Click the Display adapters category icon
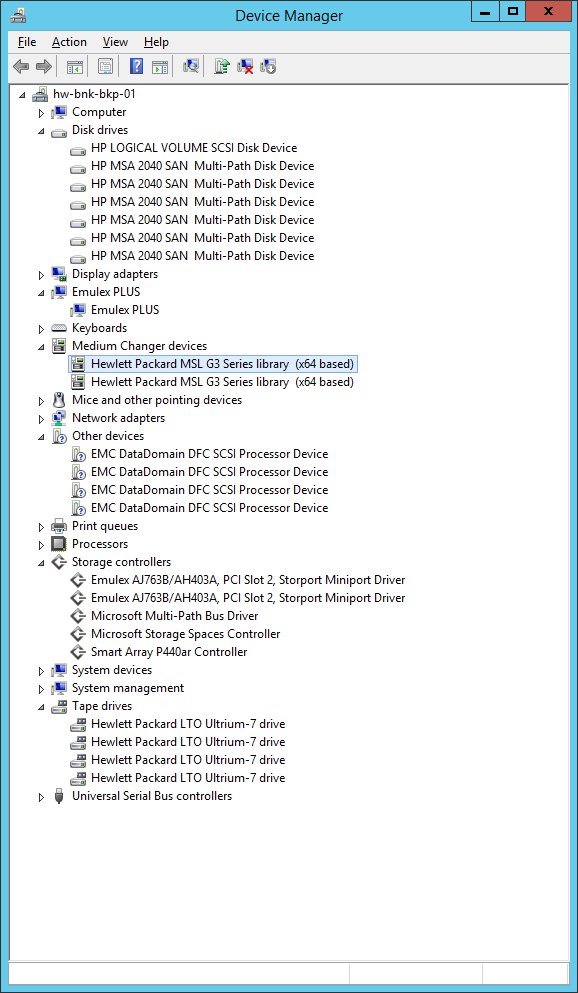The image size is (578, 993). [59, 274]
